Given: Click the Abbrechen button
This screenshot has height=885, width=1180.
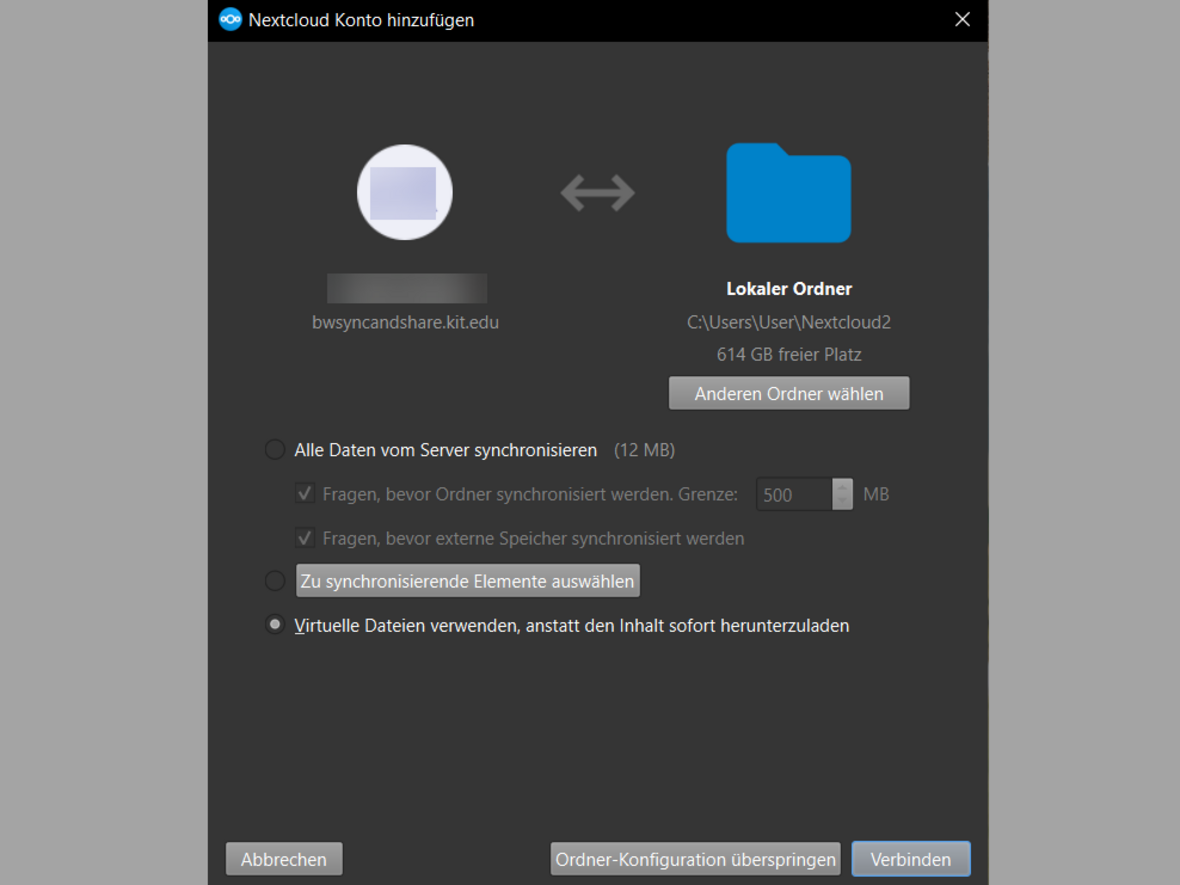Looking at the screenshot, I should pyautogui.click(x=284, y=859).
